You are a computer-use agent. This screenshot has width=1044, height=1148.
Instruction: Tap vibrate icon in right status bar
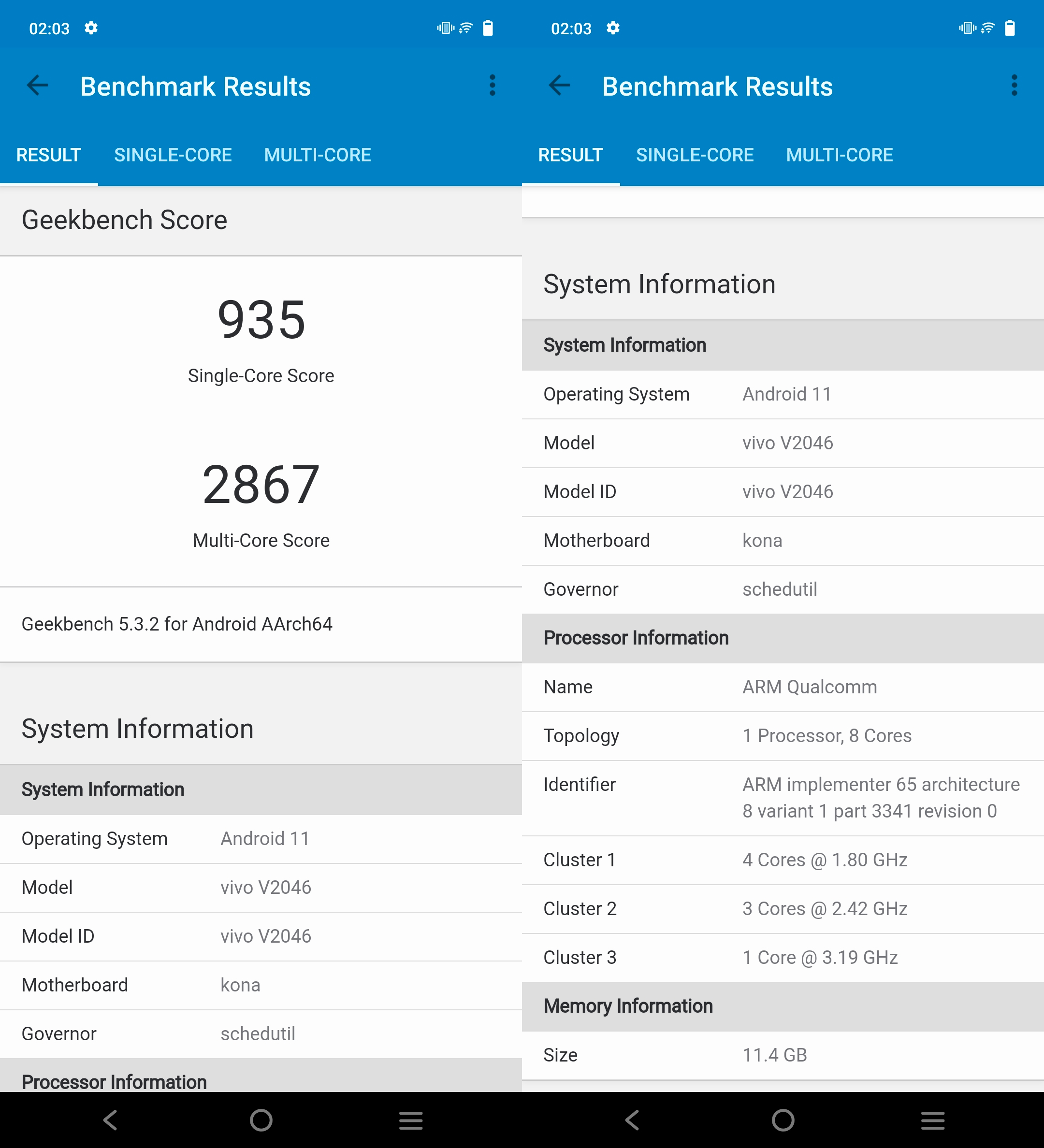(x=967, y=28)
